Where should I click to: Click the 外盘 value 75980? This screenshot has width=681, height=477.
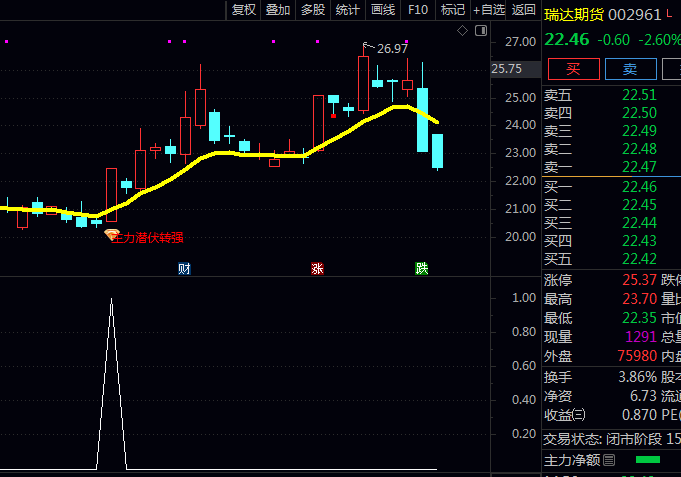point(637,356)
